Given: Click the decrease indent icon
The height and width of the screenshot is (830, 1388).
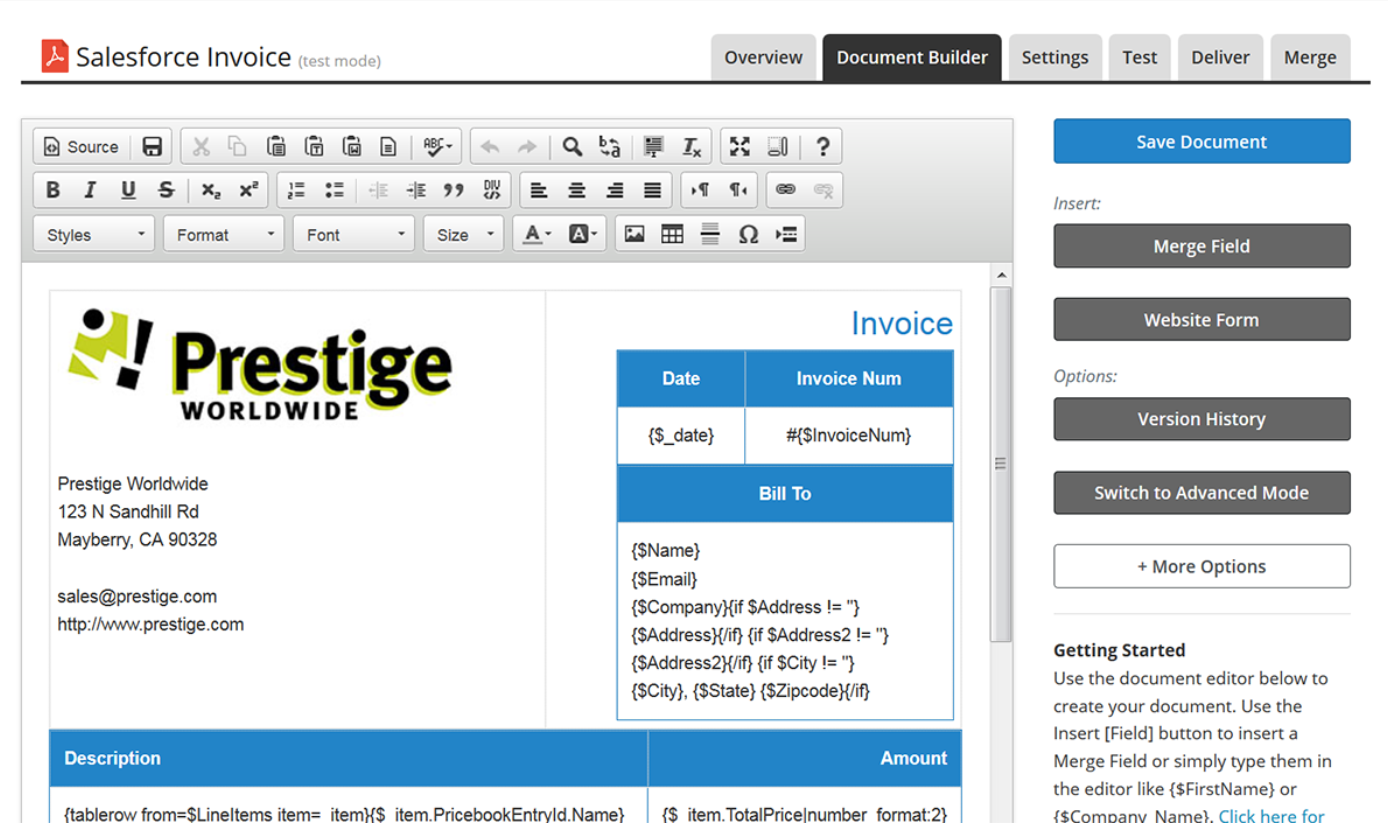Looking at the screenshot, I should click(378, 190).
